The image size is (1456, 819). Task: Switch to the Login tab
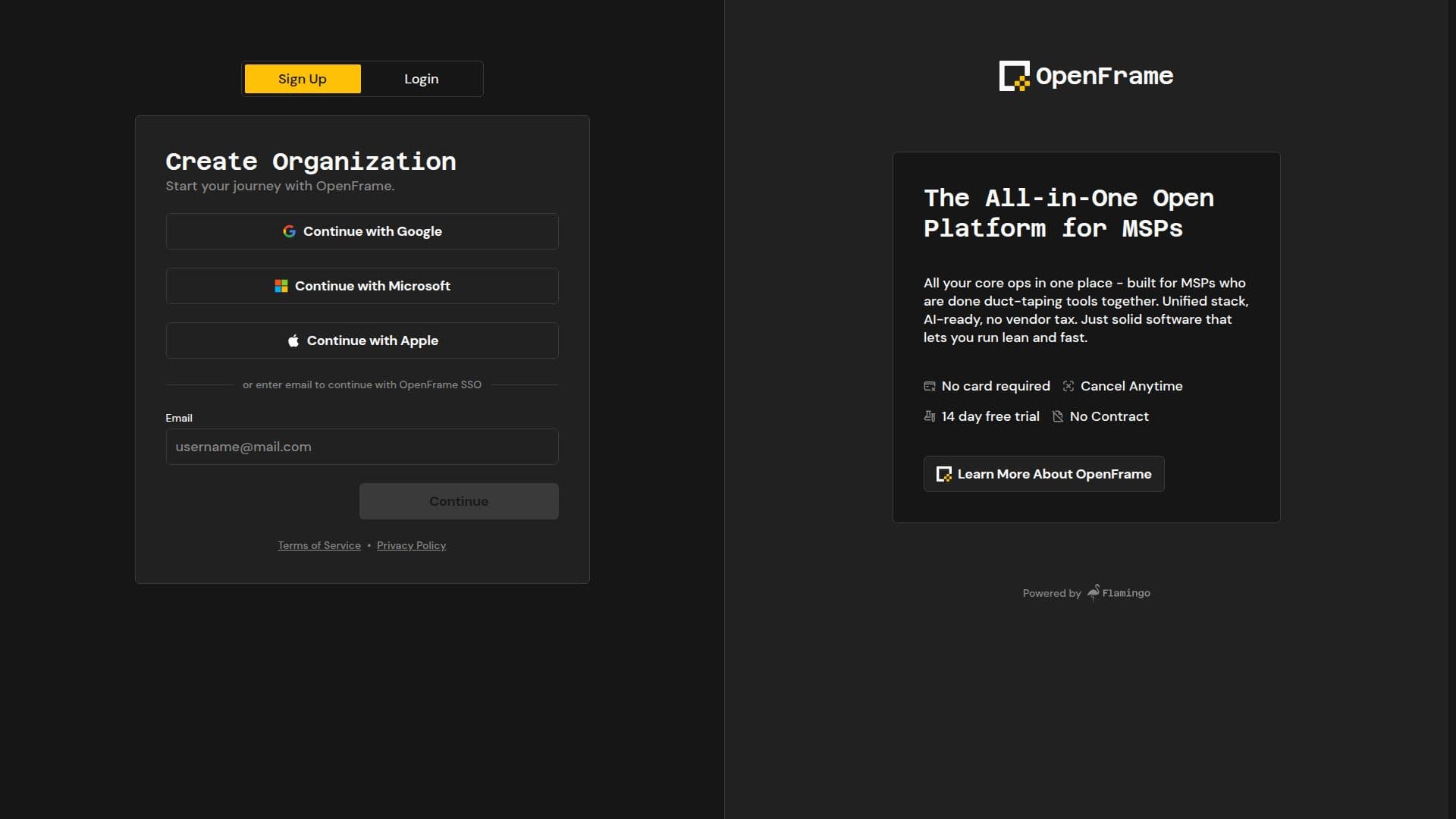coord(421,79)
